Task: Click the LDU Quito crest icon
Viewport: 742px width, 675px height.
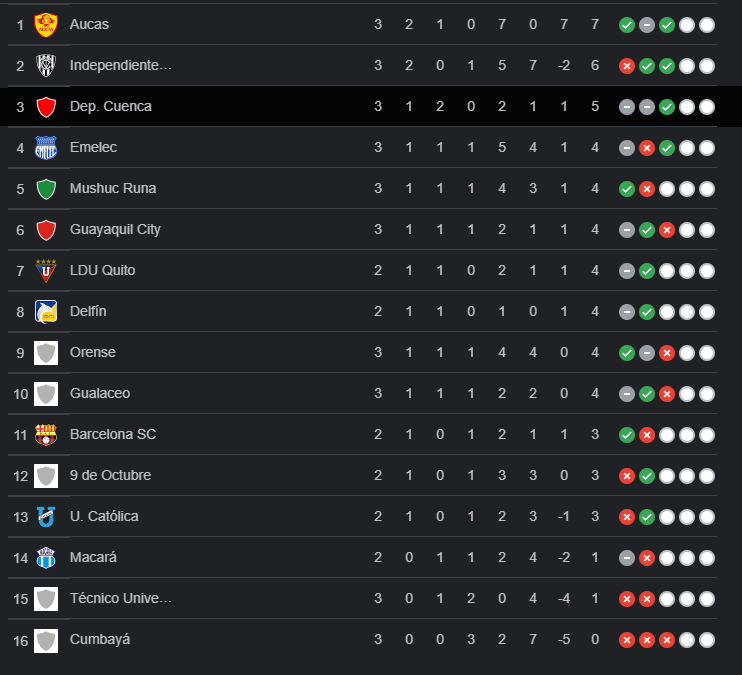Action: pyautogui.click(x=46, y=270)
